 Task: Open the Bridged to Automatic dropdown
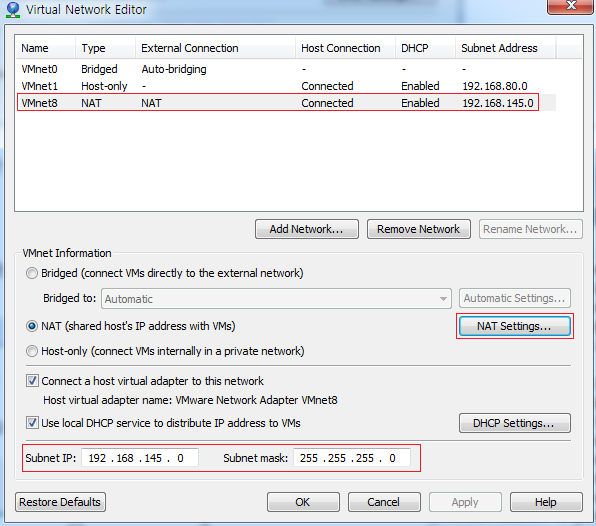276,299
